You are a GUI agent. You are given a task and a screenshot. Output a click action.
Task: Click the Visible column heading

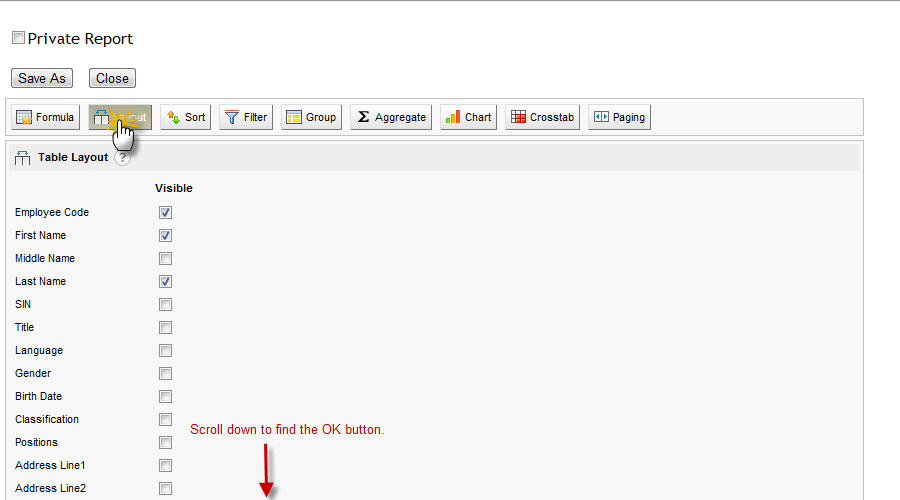[x=174, y=188]
